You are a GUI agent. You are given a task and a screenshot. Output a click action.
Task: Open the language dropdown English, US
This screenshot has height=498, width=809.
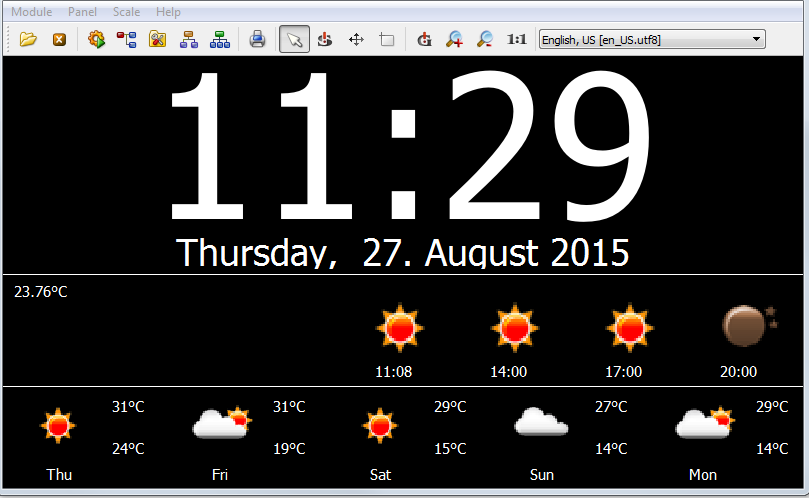[652, 40]
